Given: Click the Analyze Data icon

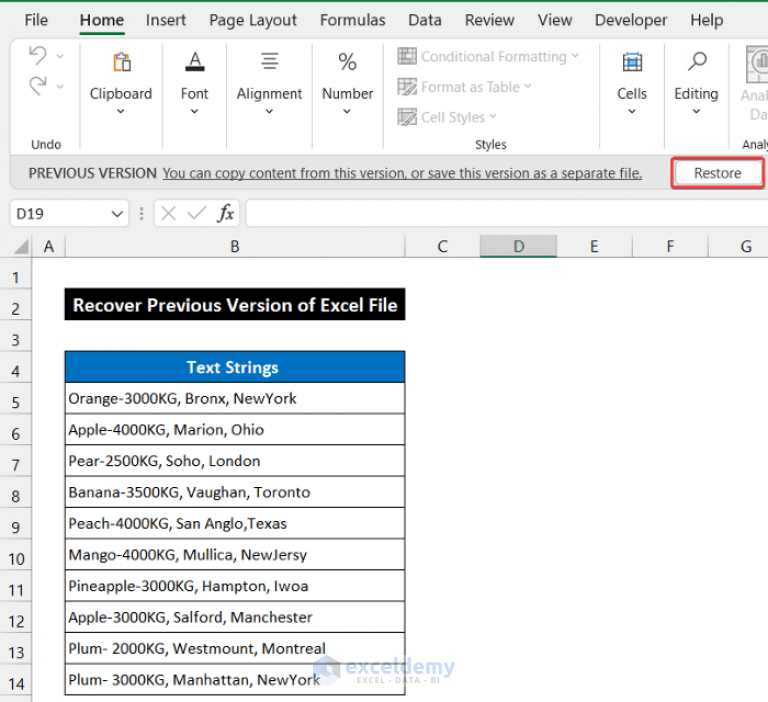Looking at the screenshot, I should click(757, 64).
